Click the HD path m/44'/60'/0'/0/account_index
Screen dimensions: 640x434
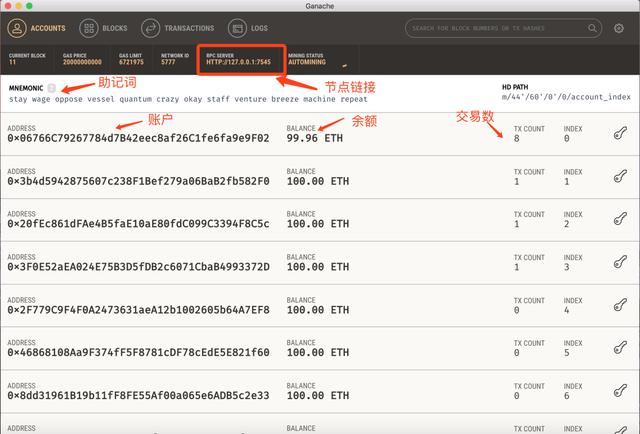click(566, 97)
